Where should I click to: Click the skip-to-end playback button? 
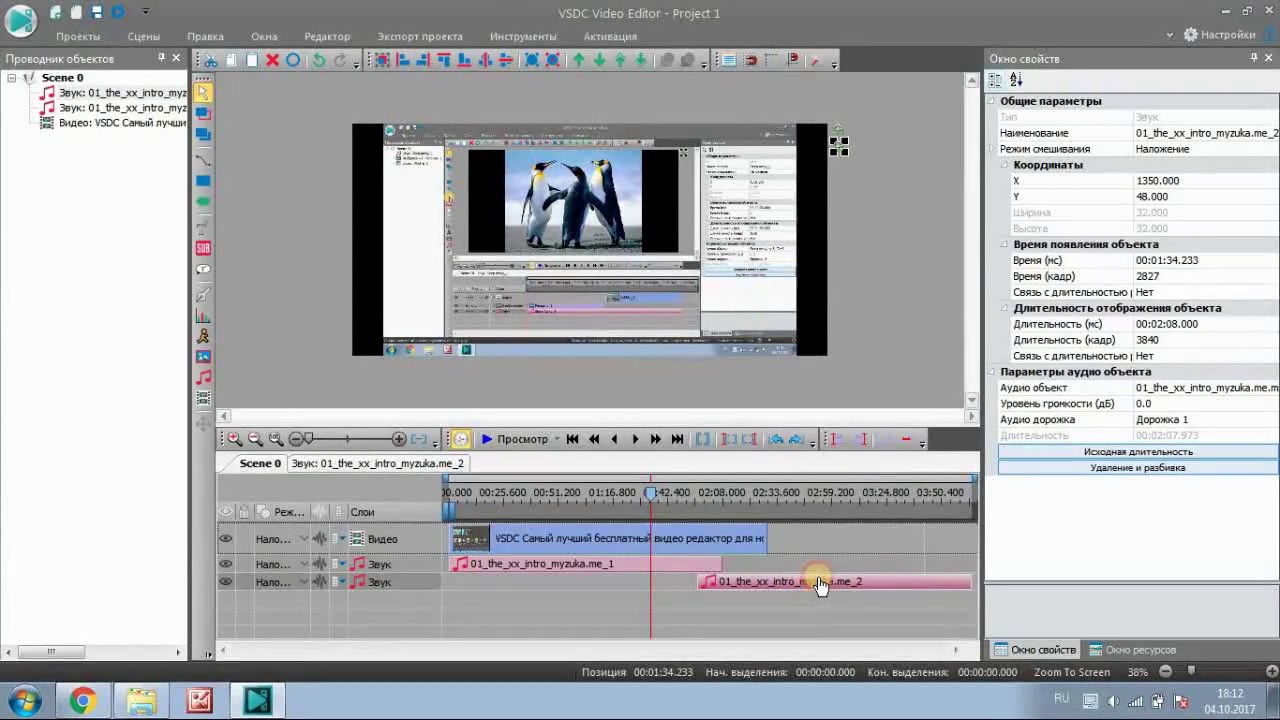click(x=677, y=439)
